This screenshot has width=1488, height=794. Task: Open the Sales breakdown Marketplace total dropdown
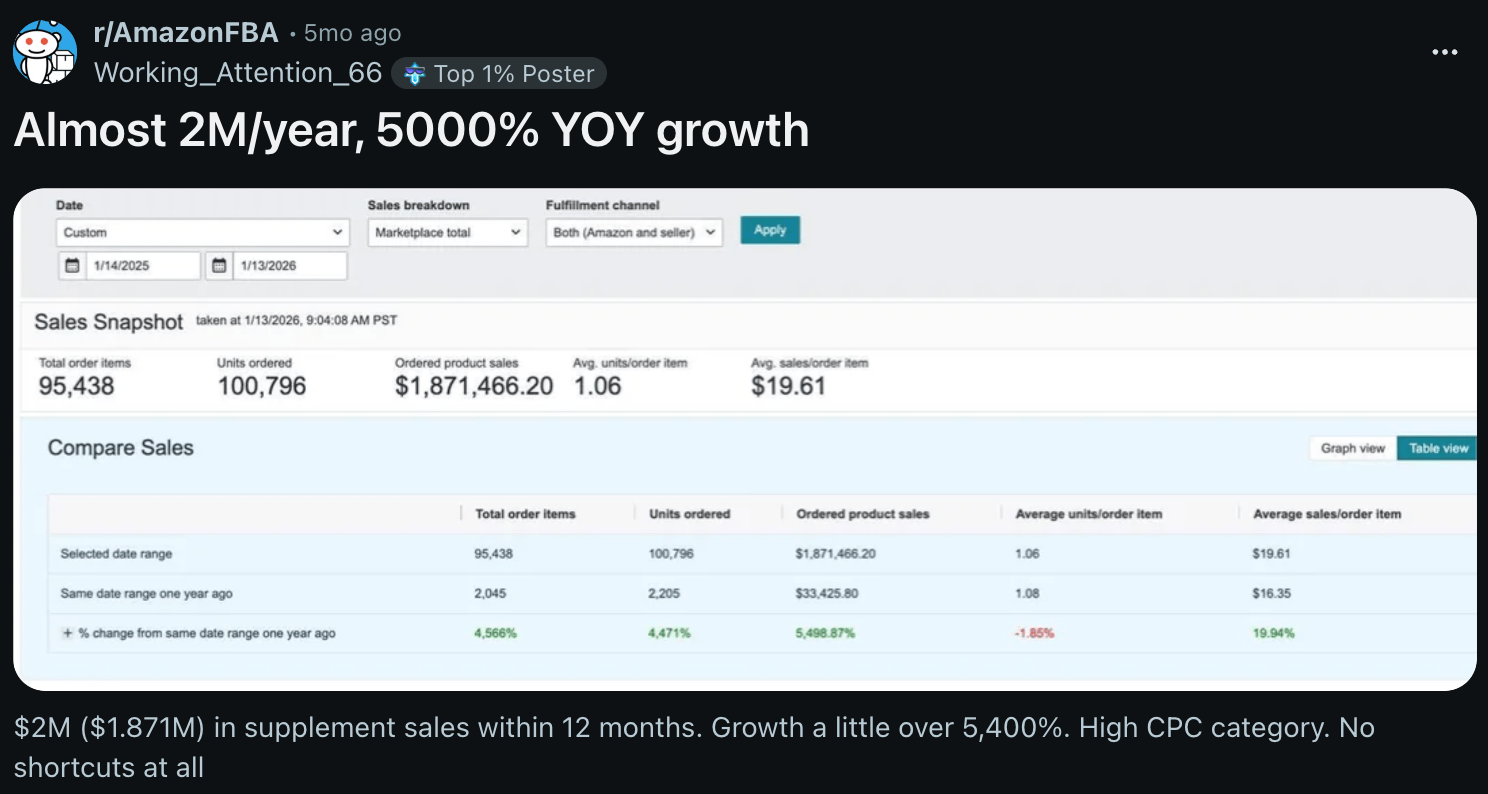pyautogui.click(x=447, y=232)
